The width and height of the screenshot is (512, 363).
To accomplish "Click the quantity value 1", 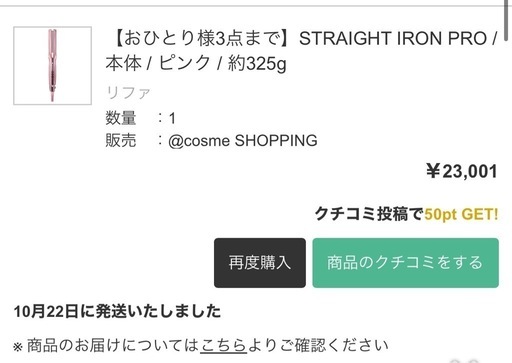I will tap(172, 118).
